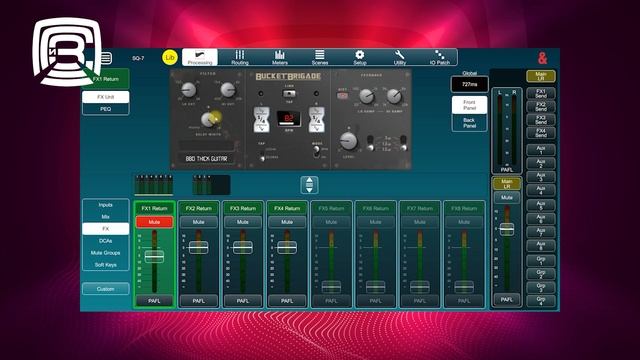Select the Back Panel view
Viewport: 640px width, 360px height.
coord(469,123)
